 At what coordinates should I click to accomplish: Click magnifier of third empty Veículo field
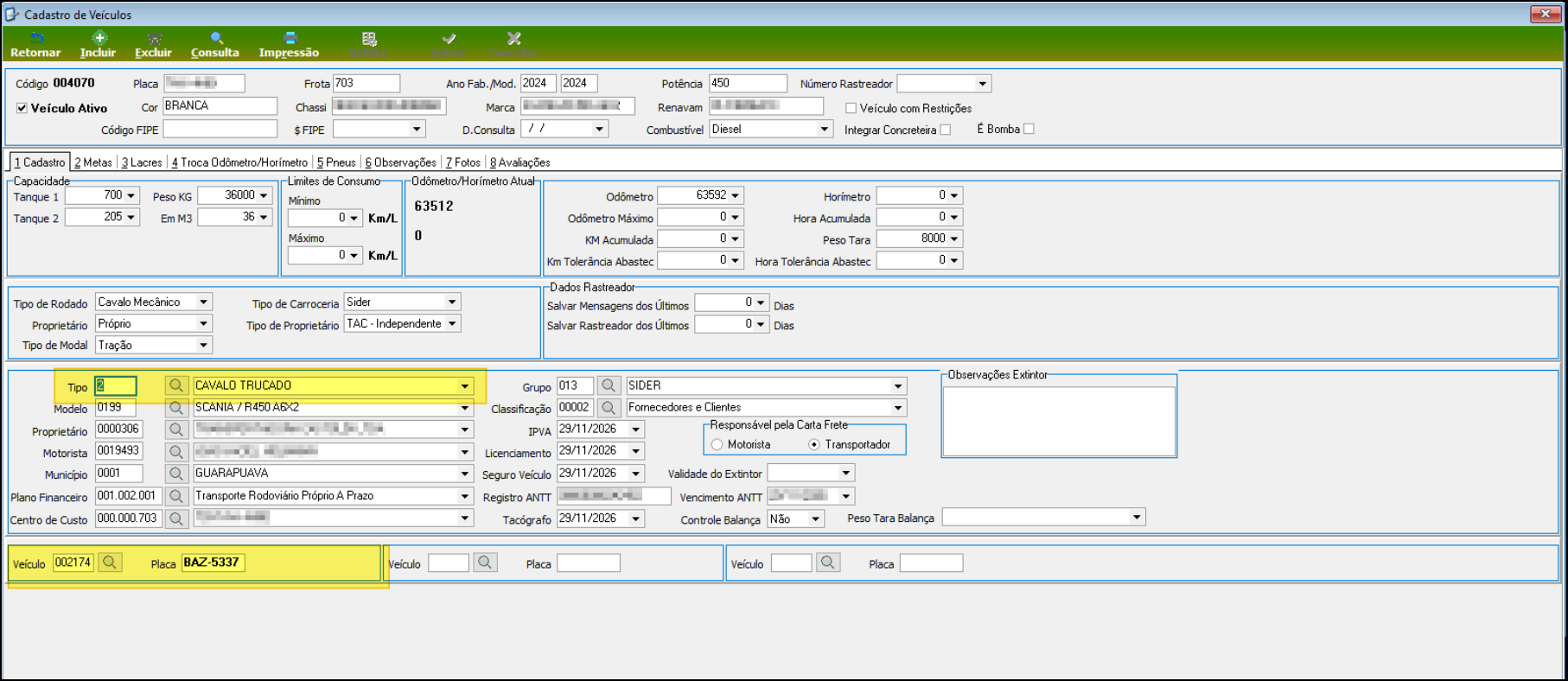coord(828,563)
